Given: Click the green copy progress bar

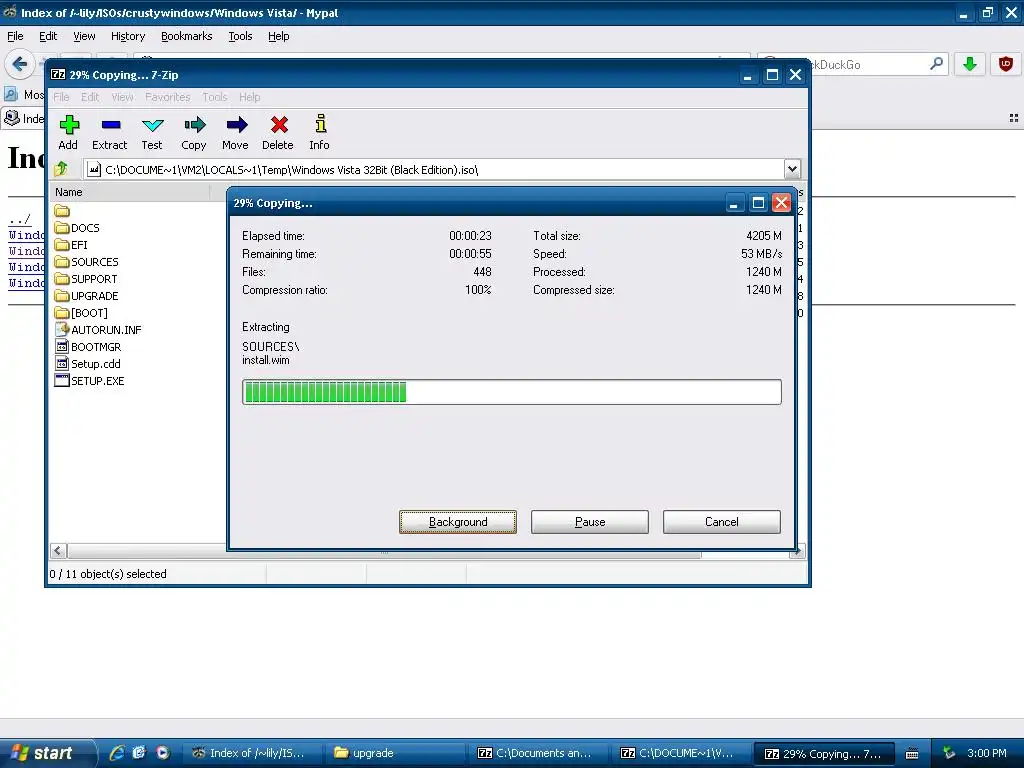Looking at the screenshot, I should [511, 392].
